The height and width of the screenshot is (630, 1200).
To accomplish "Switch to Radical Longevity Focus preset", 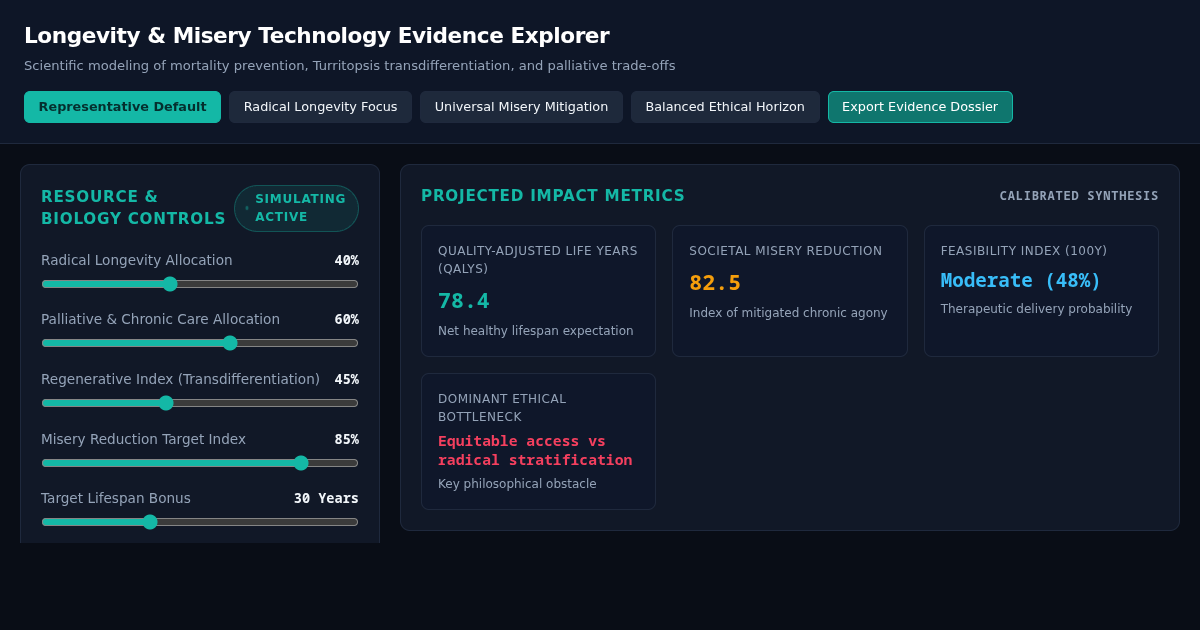I will coord(320,107).
